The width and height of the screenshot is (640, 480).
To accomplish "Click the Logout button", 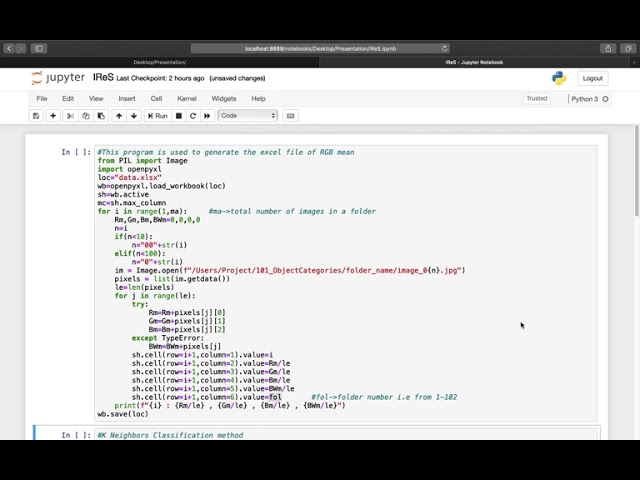I will (x=593, y=78).
